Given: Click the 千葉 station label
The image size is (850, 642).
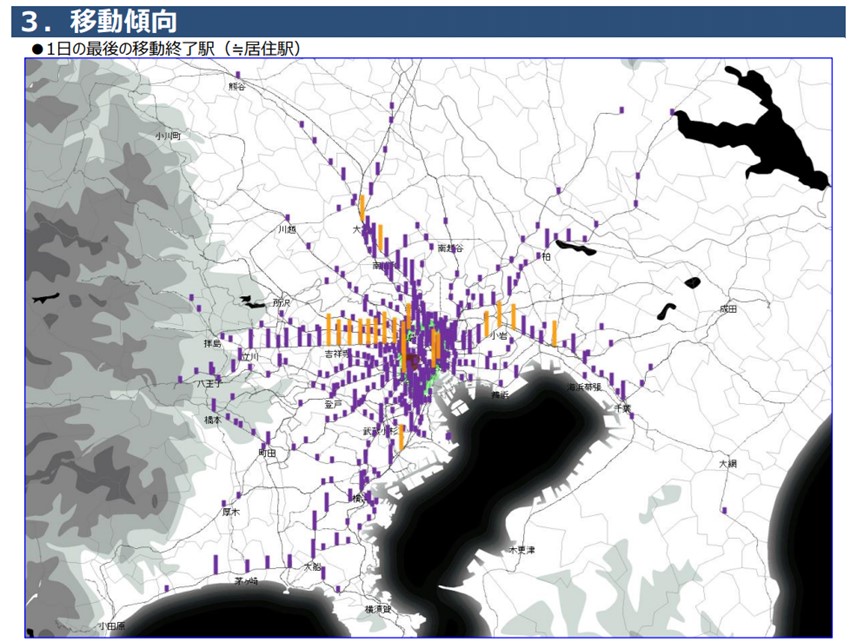Looking at the screenshot, I should coord(623,407).
